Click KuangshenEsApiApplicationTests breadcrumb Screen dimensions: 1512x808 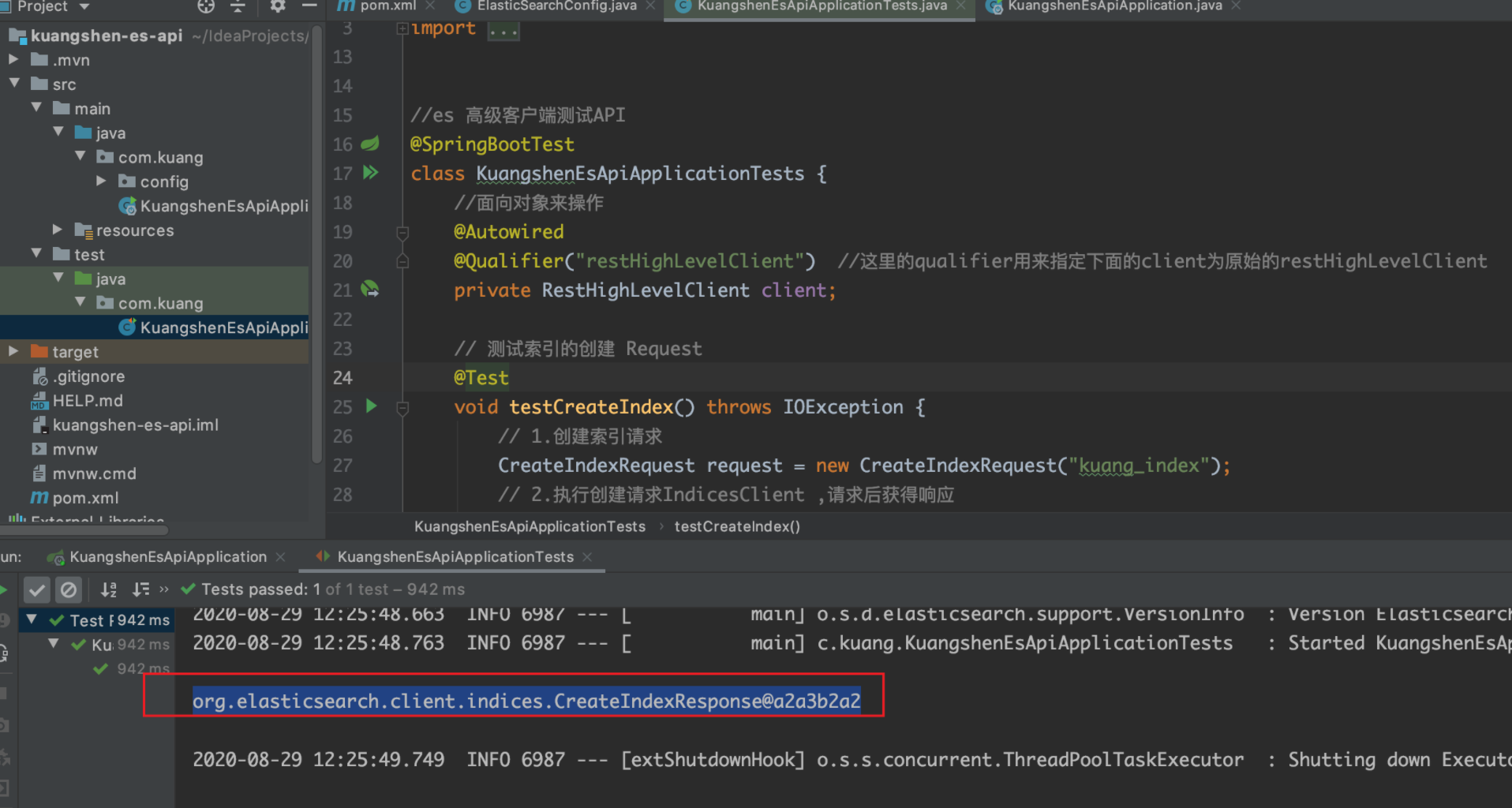[x=530, y=526]
